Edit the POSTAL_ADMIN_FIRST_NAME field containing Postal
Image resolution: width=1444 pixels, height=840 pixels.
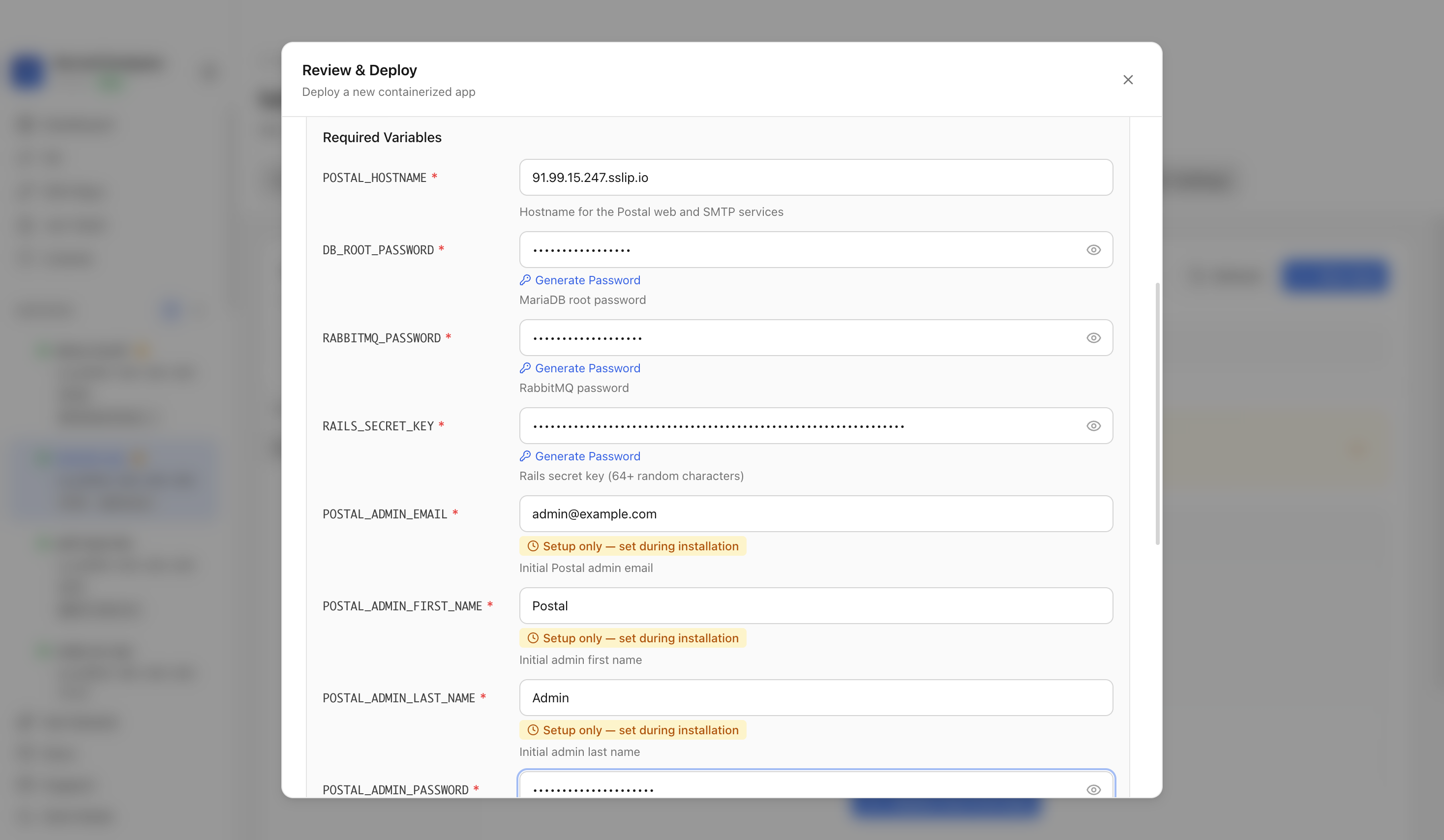[816, 606]
